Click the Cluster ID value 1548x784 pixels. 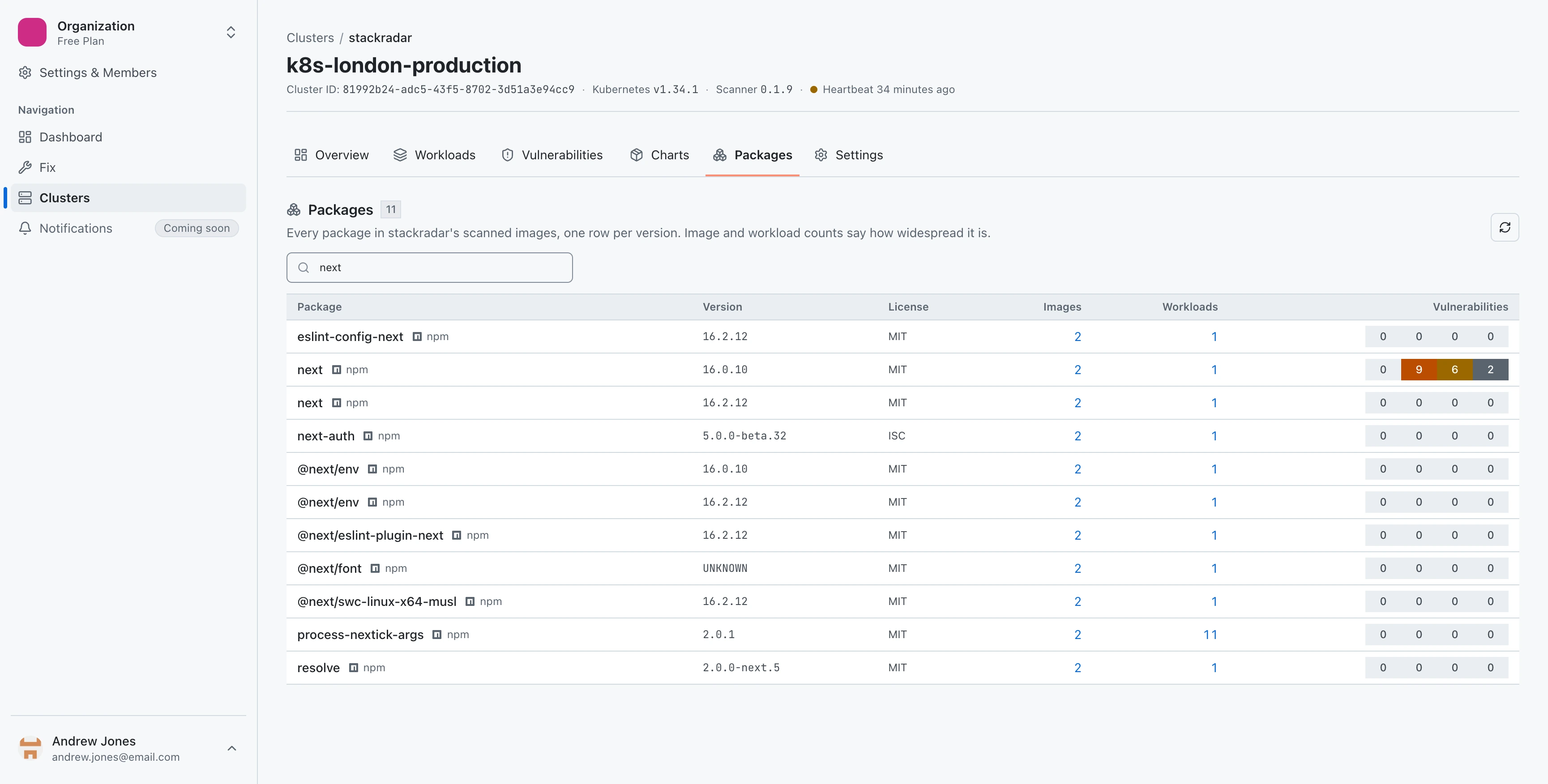[458, 89]
